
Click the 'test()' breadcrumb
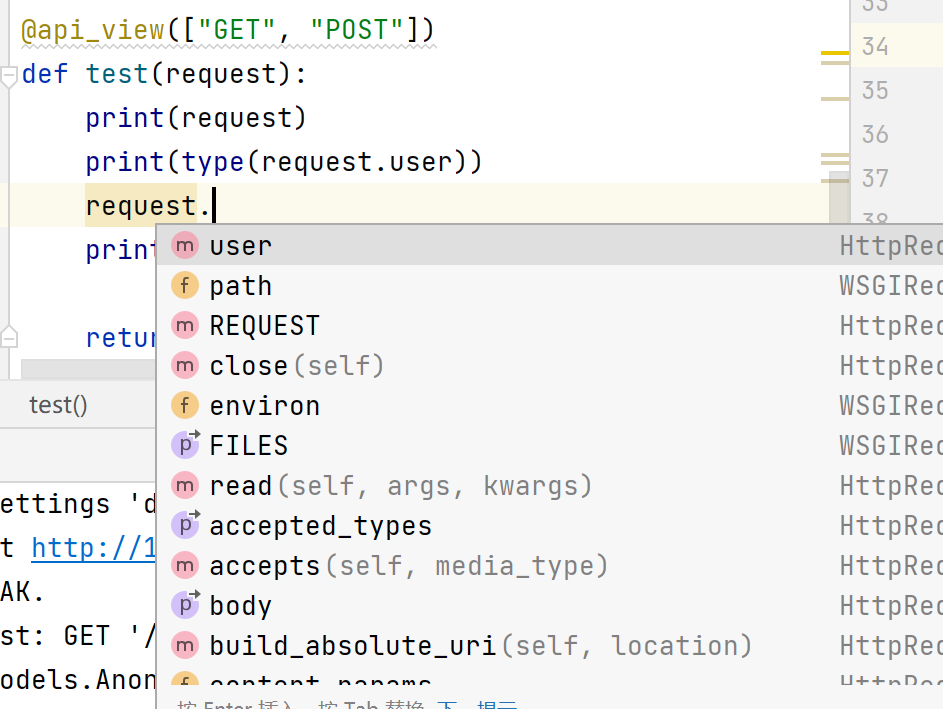point(58,405)
